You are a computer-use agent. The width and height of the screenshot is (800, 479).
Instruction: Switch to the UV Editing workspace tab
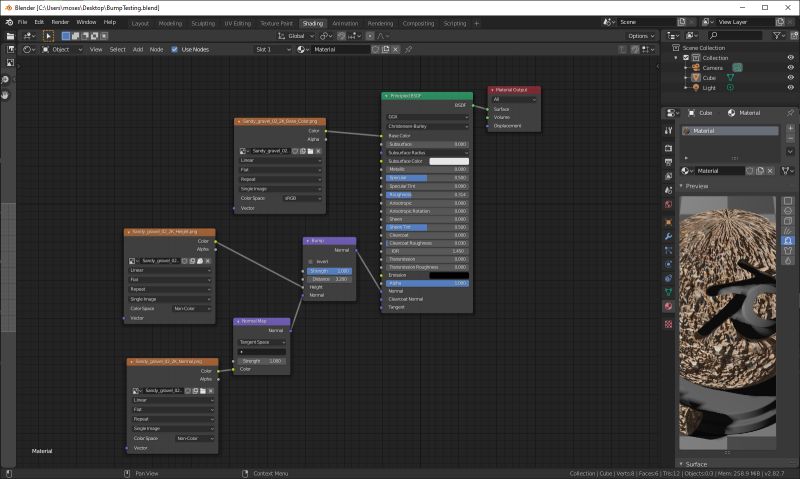pyautogui.click(x=238, y=23)
